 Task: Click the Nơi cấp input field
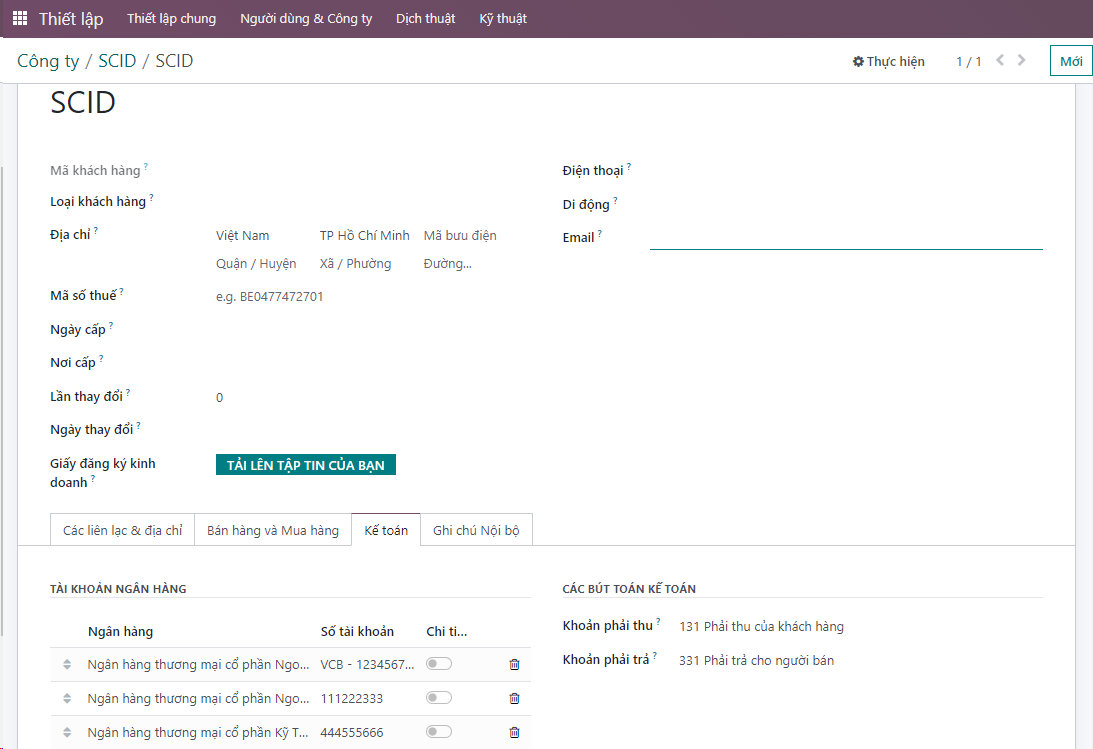point(372,363)
